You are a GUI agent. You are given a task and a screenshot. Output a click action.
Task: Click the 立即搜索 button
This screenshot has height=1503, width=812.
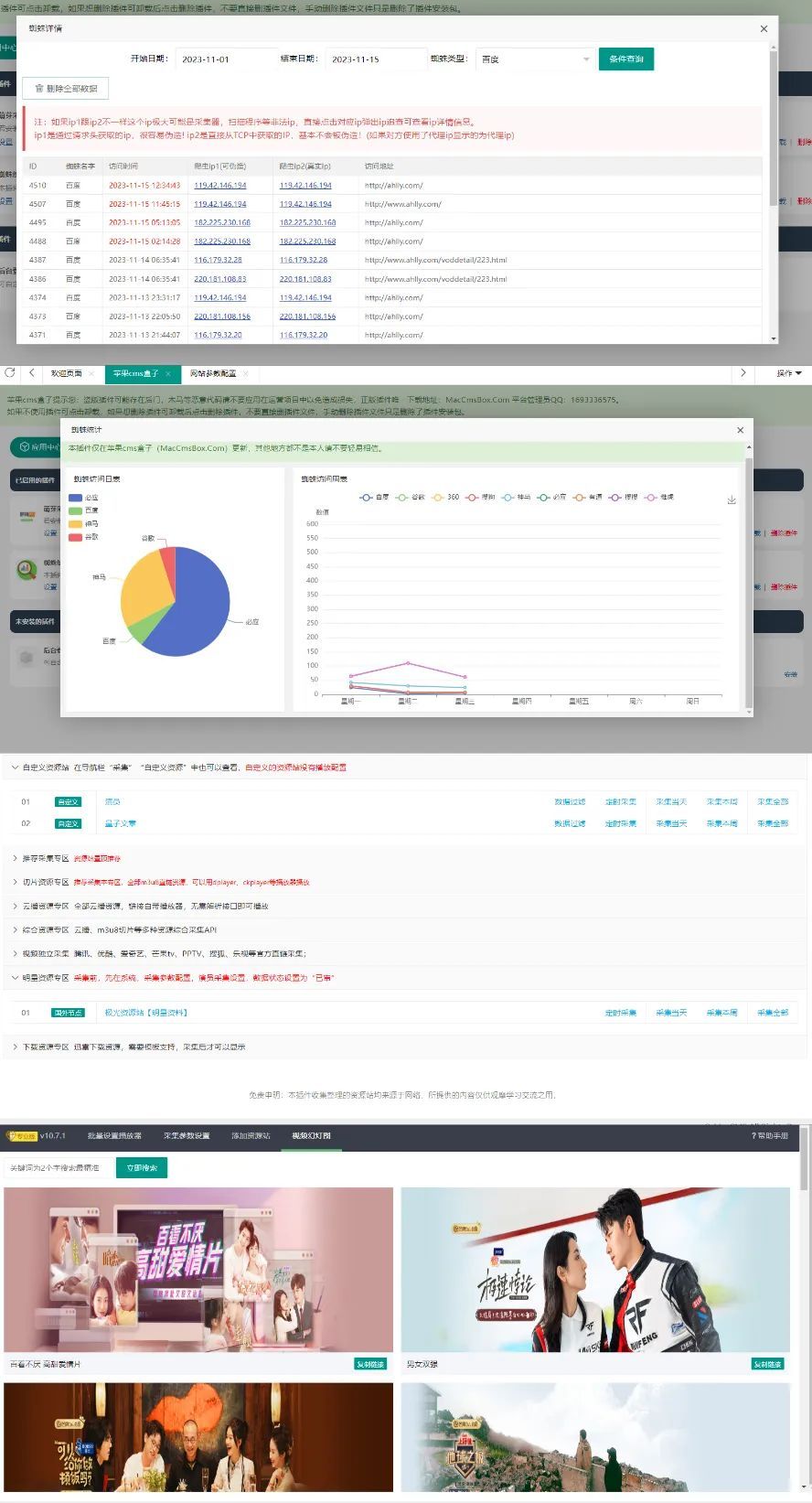(x=142, y=1168)
